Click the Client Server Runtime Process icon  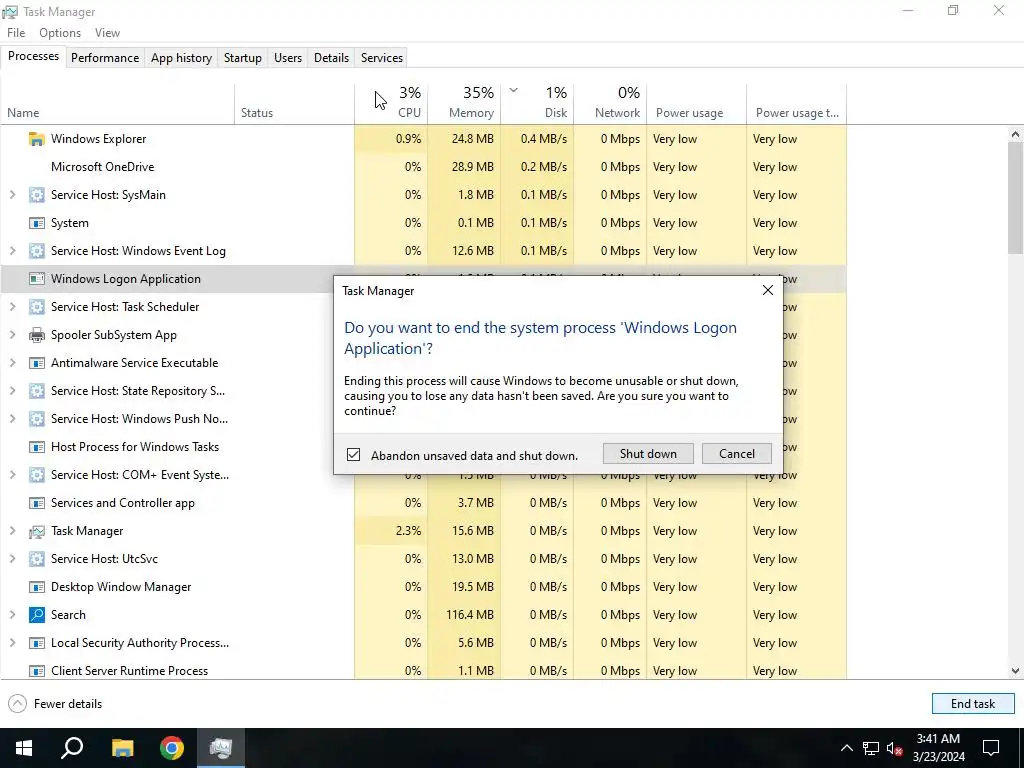[x=37, y=671]
